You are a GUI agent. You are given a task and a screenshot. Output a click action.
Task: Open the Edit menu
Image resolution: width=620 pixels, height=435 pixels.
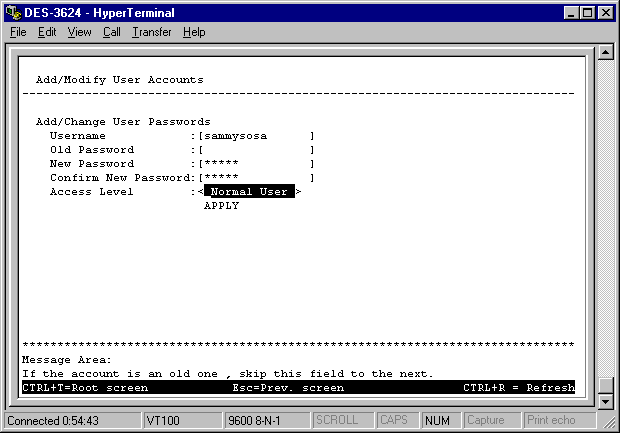click(x=47, y=32)
